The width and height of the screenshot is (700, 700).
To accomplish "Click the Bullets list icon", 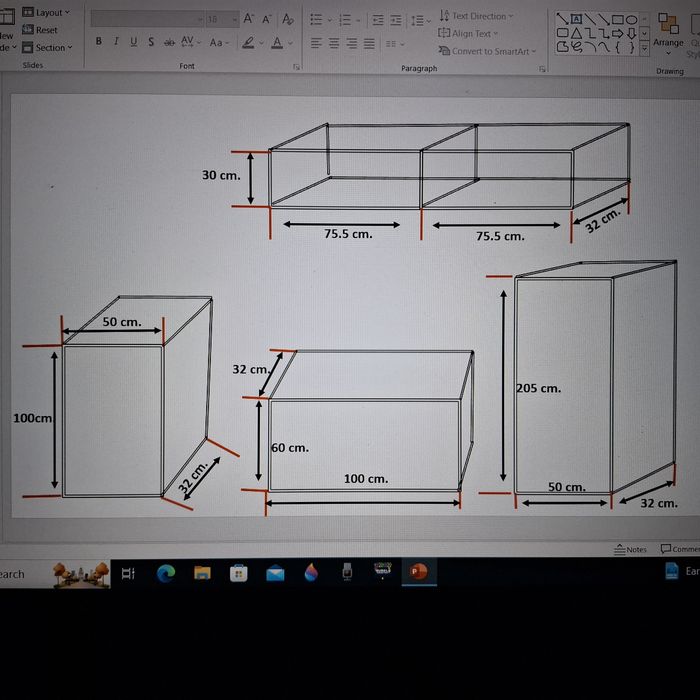I will pos(316,20).
